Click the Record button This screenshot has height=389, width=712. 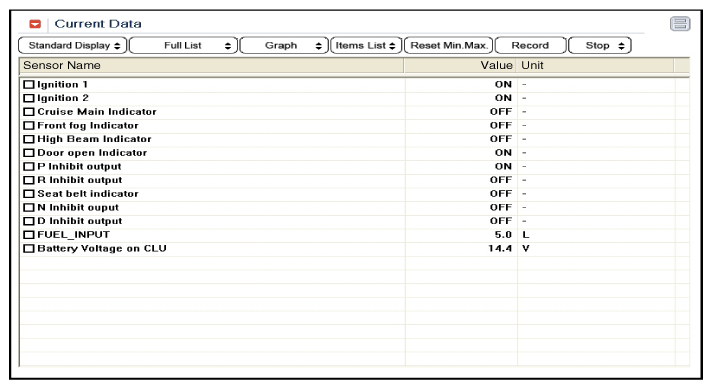click(x=530, y=45)
